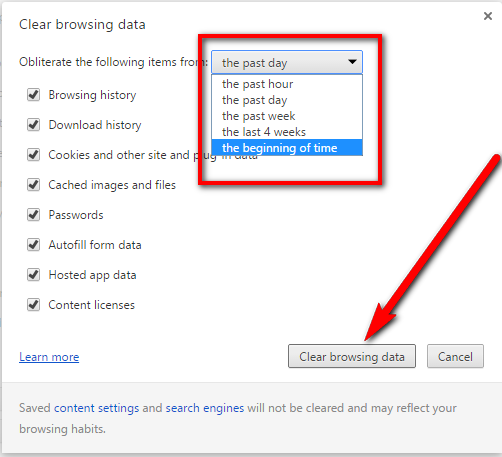Open the content settings link
The image size is (502, 457).
coord(96,408)
